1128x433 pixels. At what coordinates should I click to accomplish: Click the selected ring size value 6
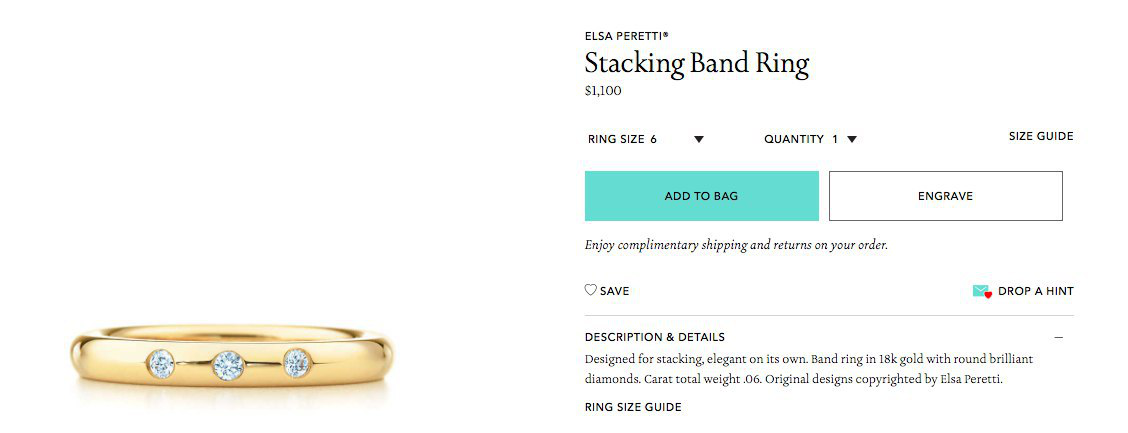653,139
